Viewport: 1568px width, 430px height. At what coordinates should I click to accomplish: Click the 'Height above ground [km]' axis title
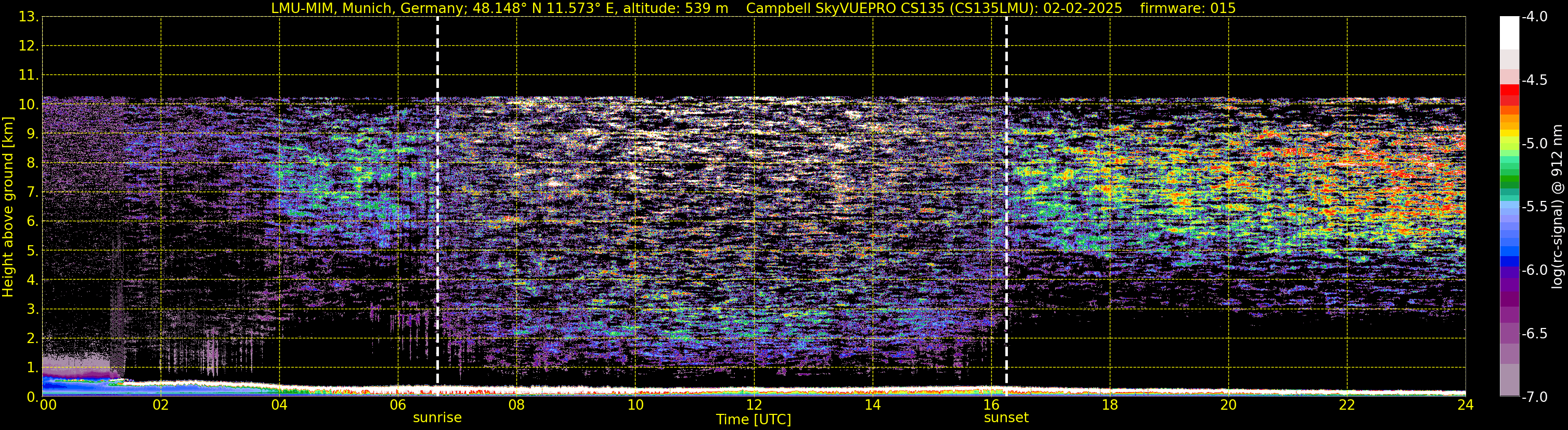(8, 207)
